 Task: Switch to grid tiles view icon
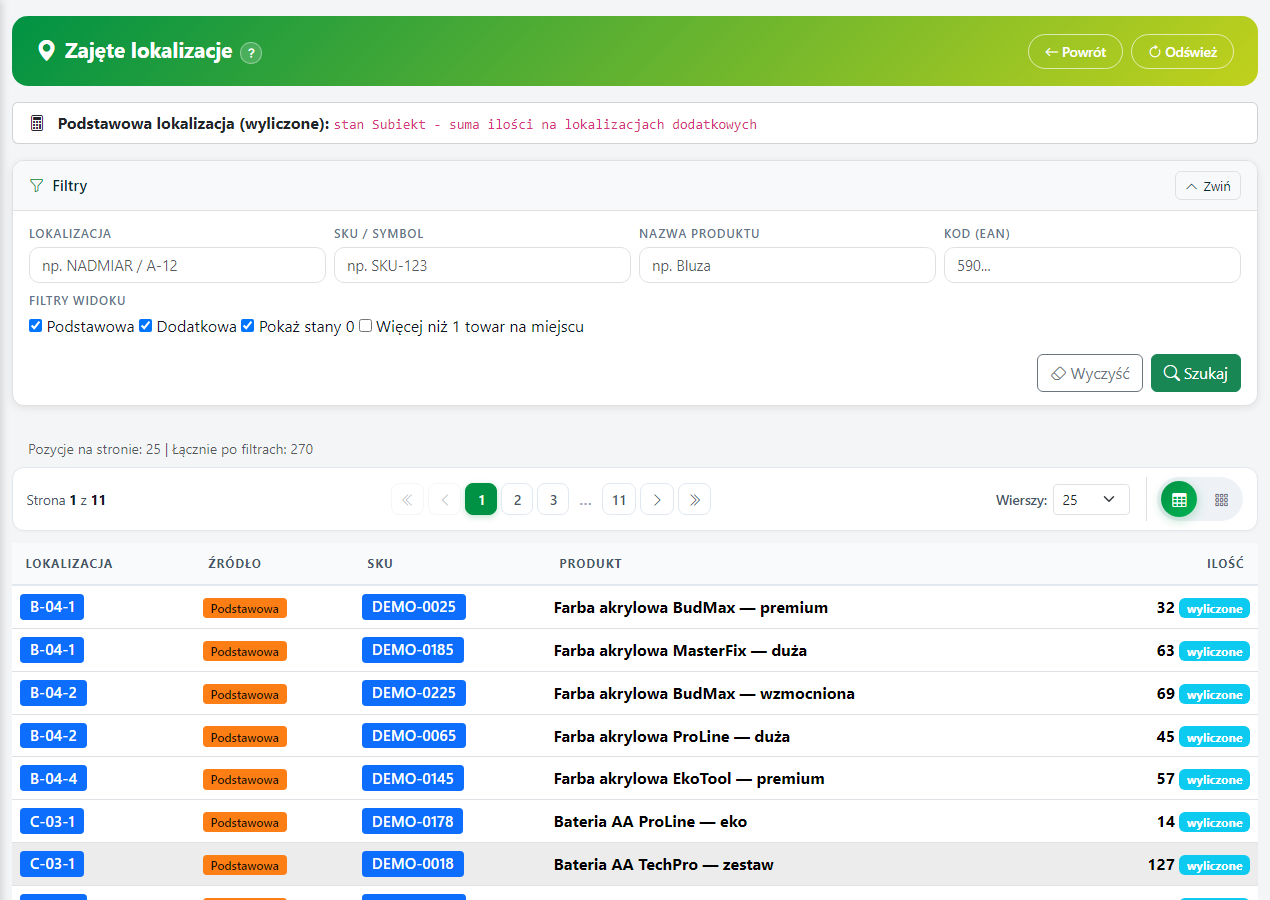pyautogui.click(x=1221, y=500)
